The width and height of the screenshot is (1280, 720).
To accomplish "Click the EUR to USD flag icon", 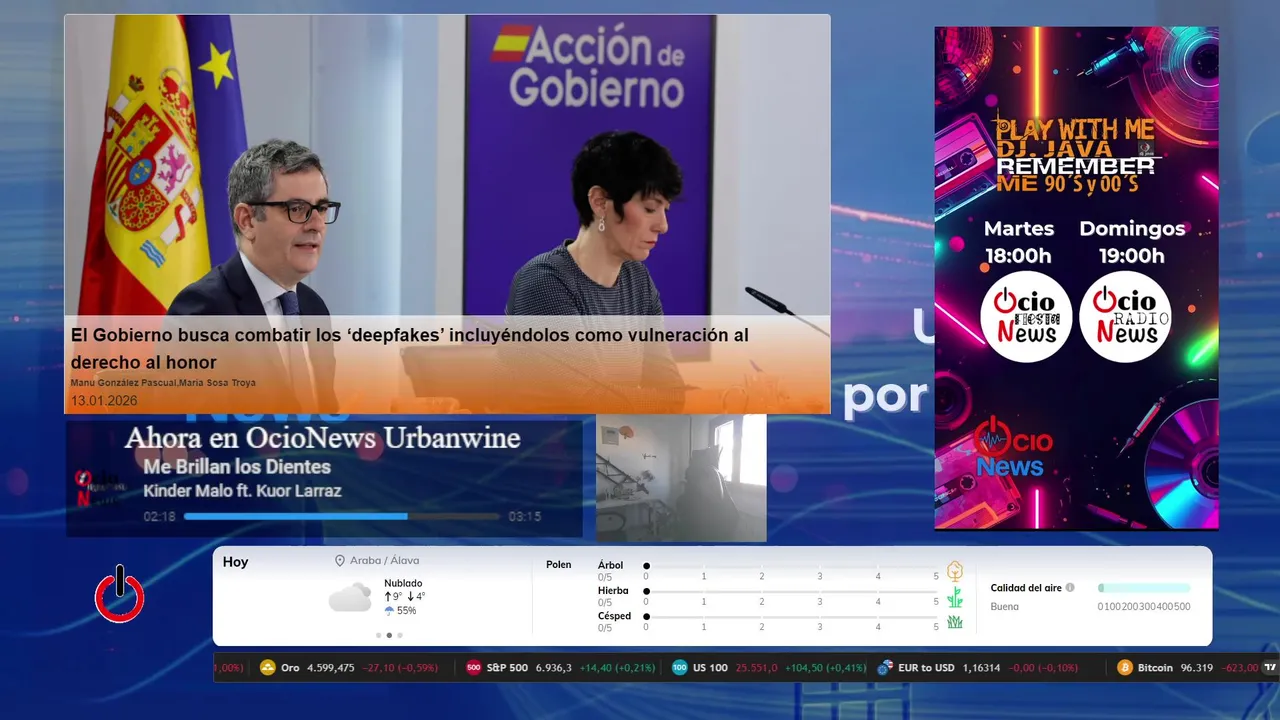I will [x=885, y=667].
